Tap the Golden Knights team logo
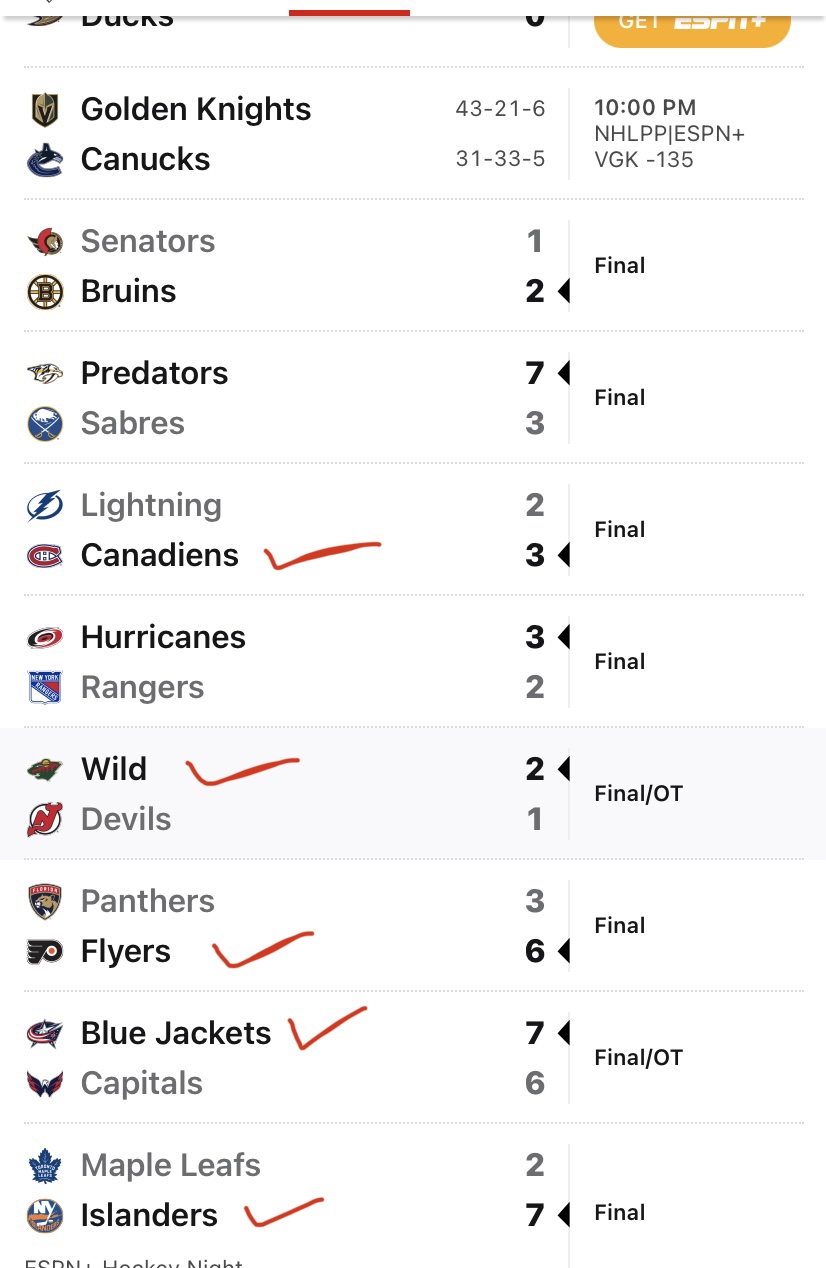 (45, 110)
